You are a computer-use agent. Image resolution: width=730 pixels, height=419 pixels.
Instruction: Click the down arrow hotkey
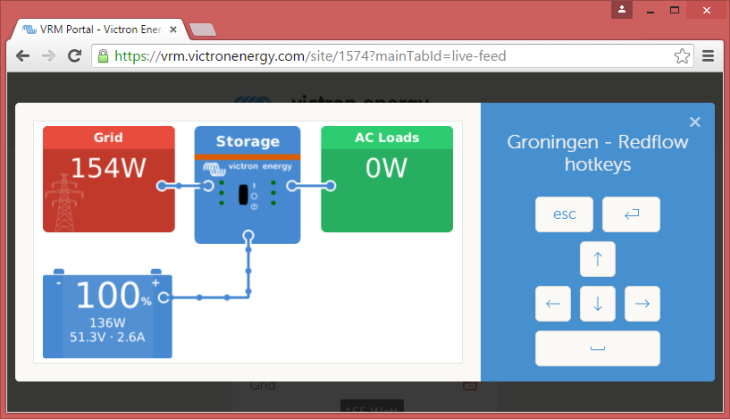click(597, 303)
